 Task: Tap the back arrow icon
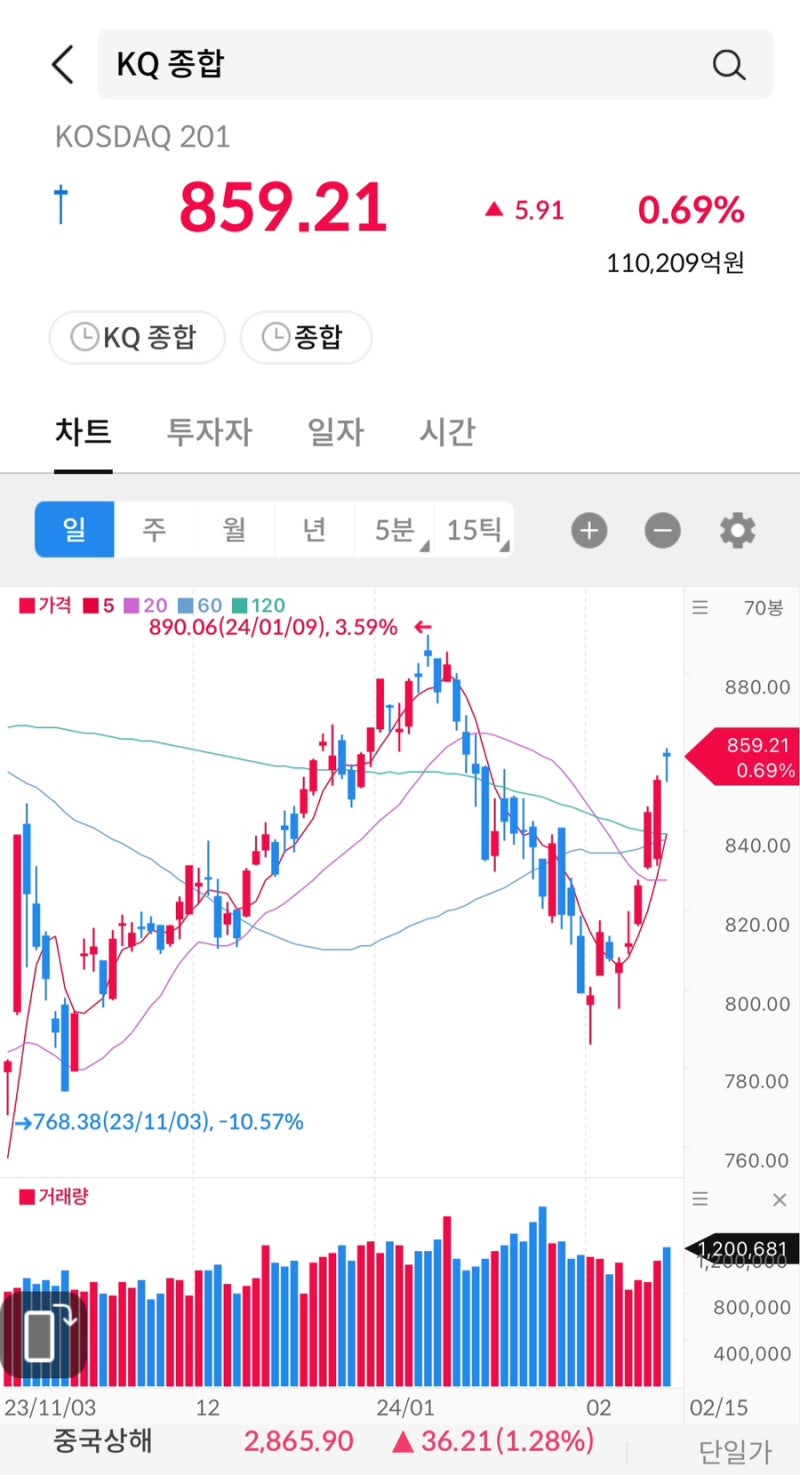[62, 65]
